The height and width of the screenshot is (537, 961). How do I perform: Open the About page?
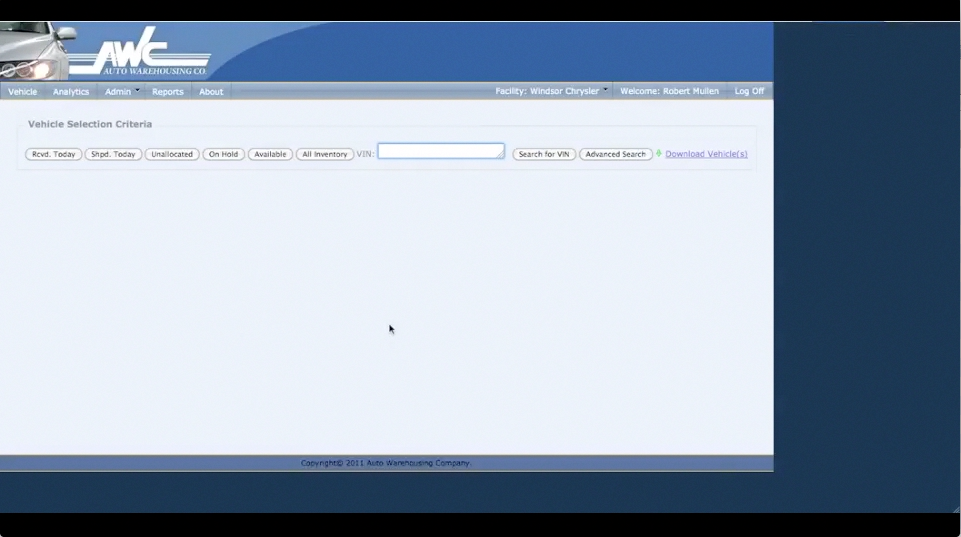pos(211,92)
